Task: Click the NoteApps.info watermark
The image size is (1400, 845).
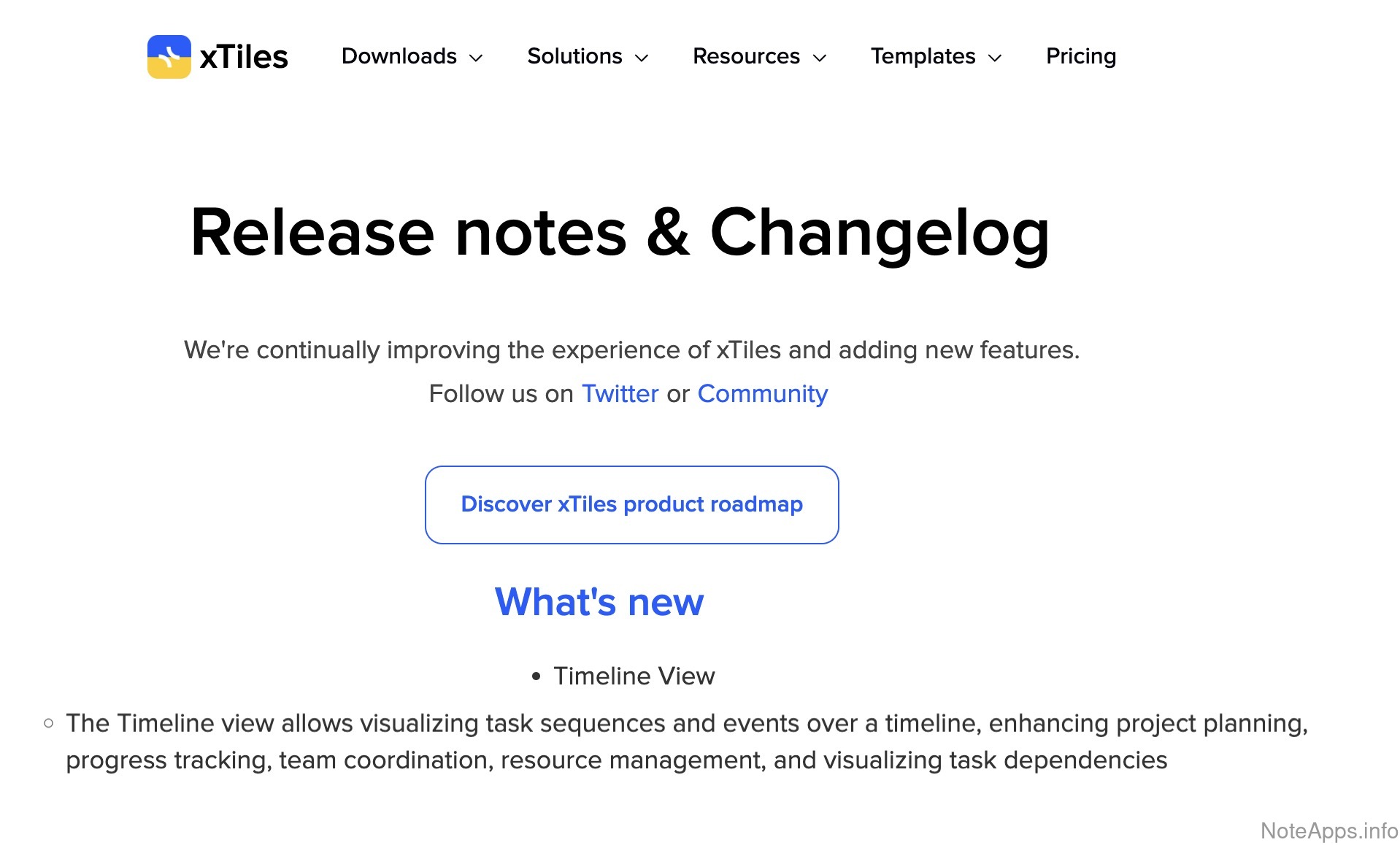Action: click(x=1328, y=830)
